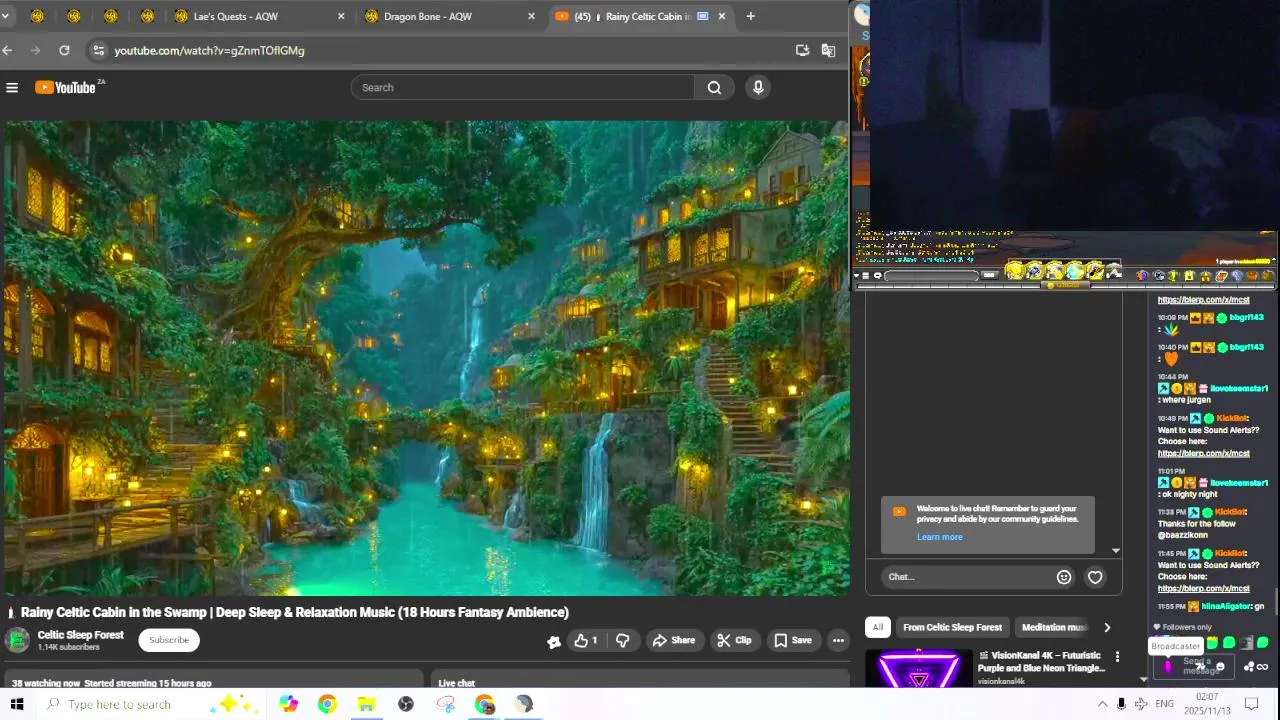Focus the YouTube Search input box

click(x=523, y=88)
